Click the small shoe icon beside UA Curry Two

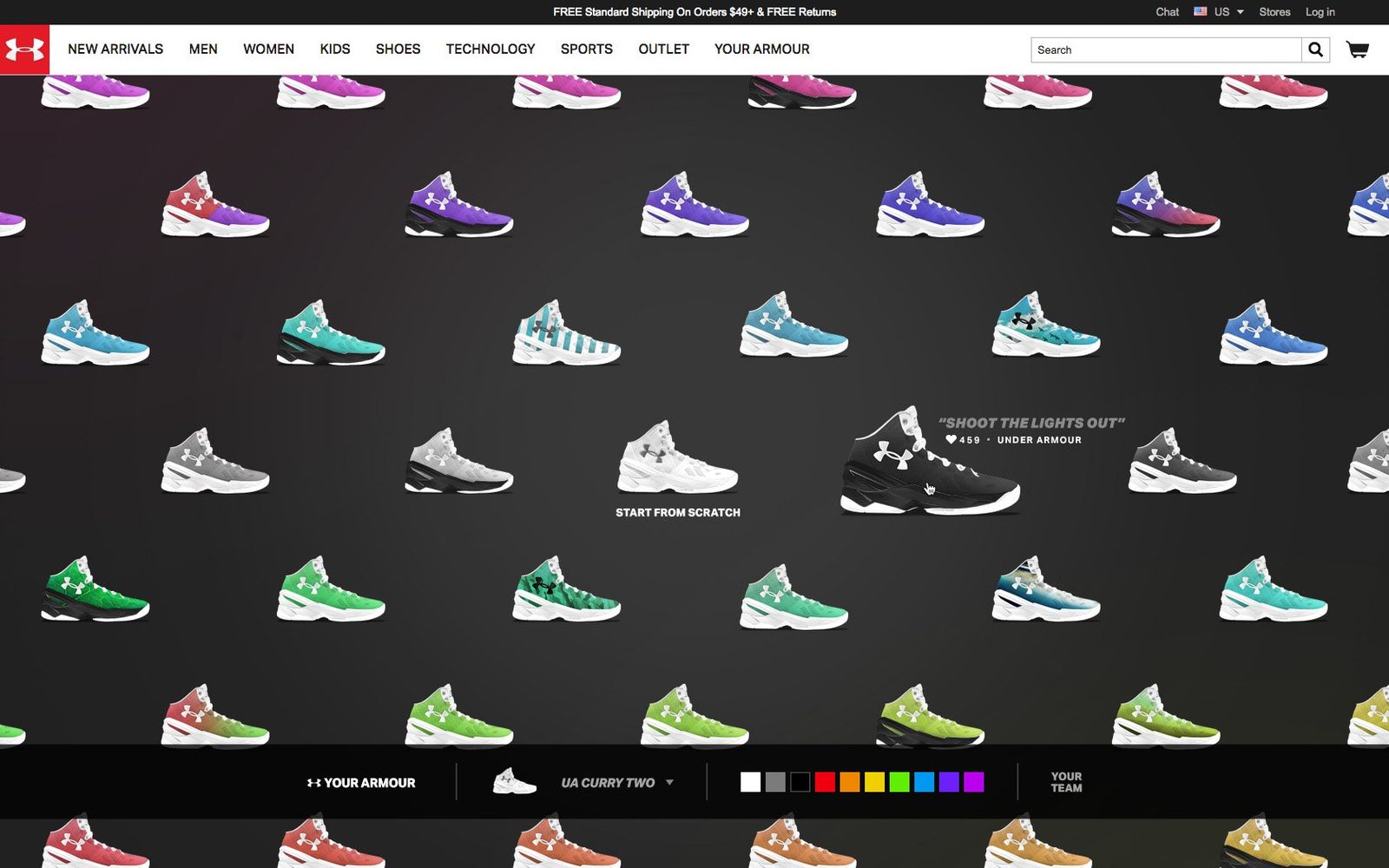[515, 781]
